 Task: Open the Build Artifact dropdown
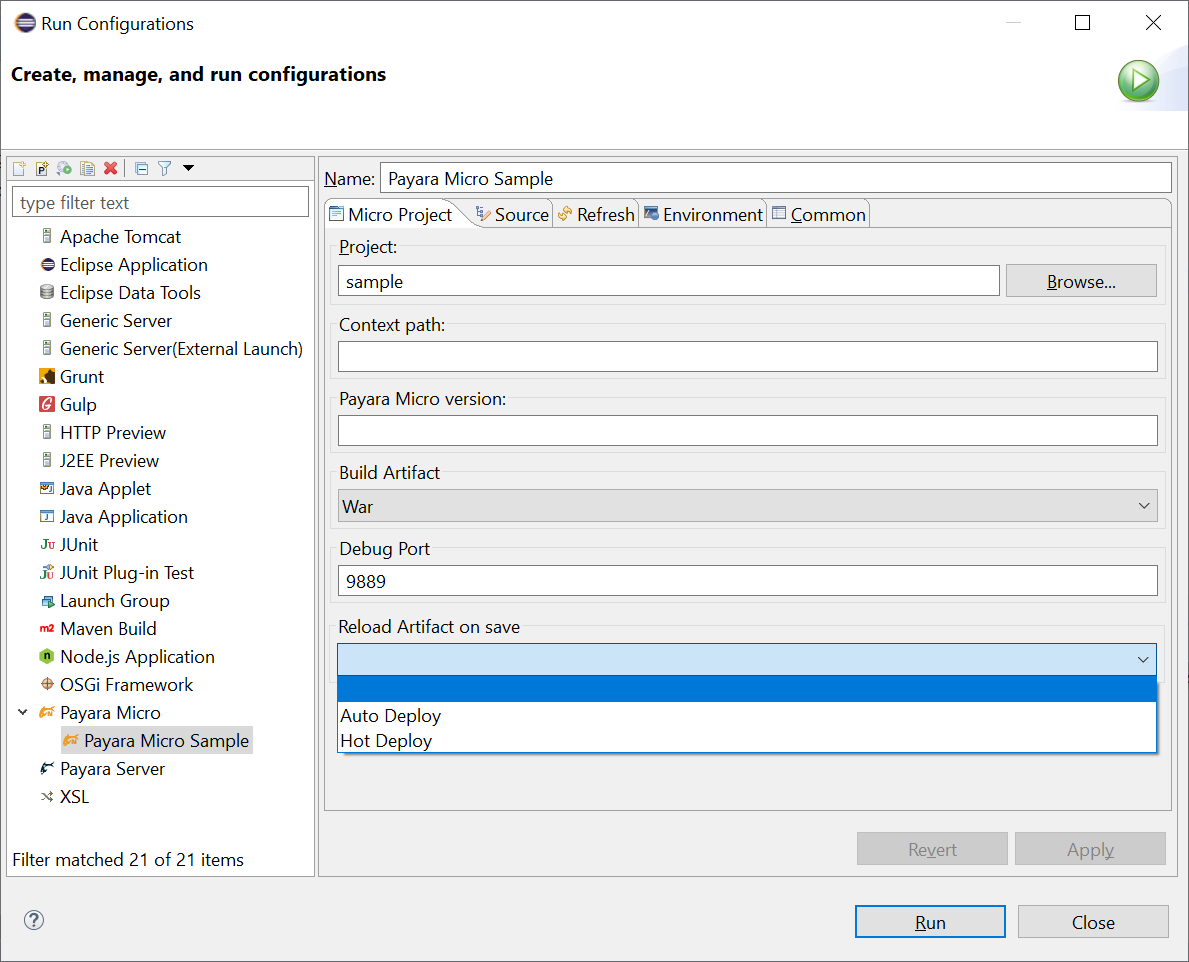pos(1144,506)
